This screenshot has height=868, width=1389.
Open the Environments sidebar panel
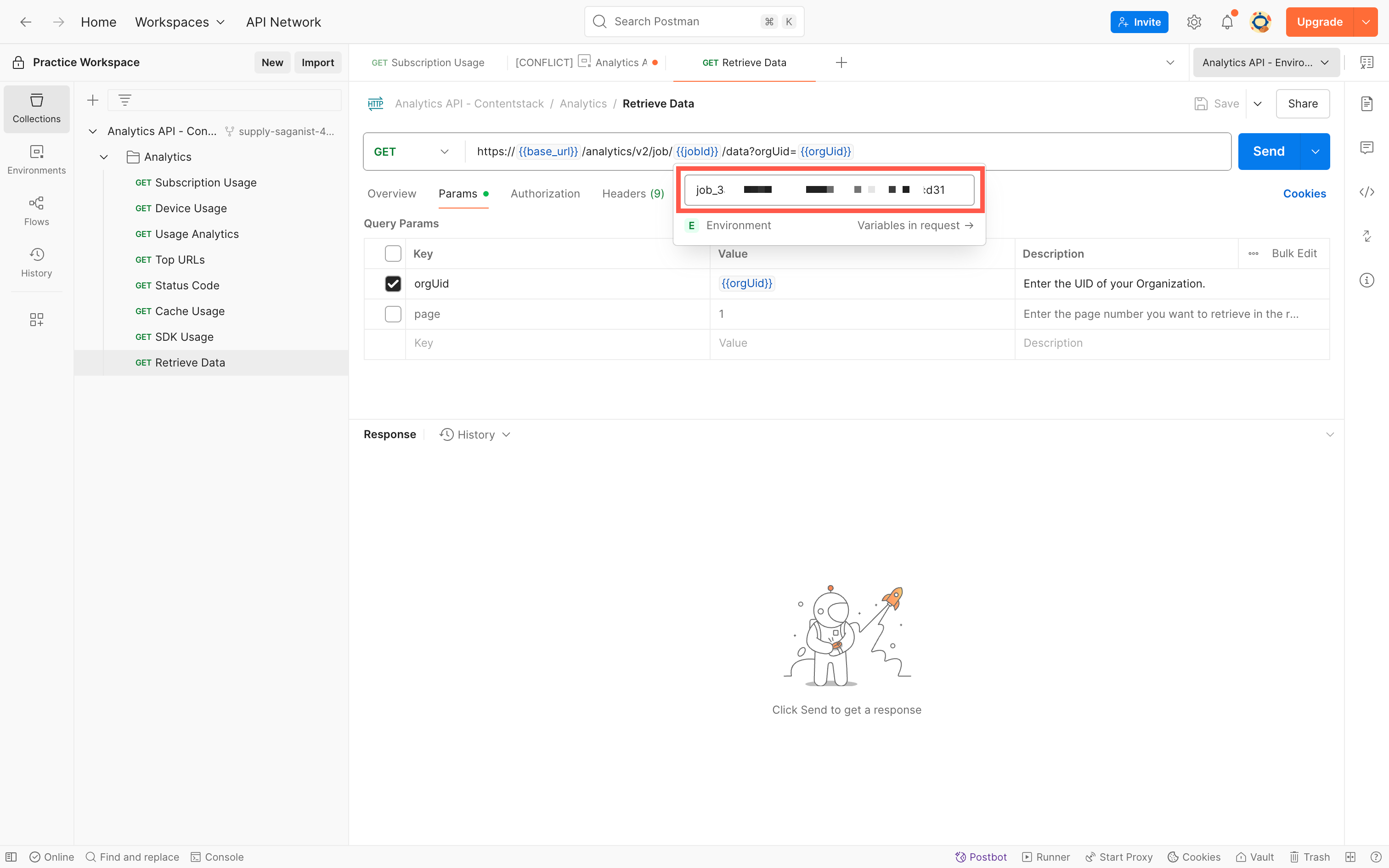[x=36, y=160]
